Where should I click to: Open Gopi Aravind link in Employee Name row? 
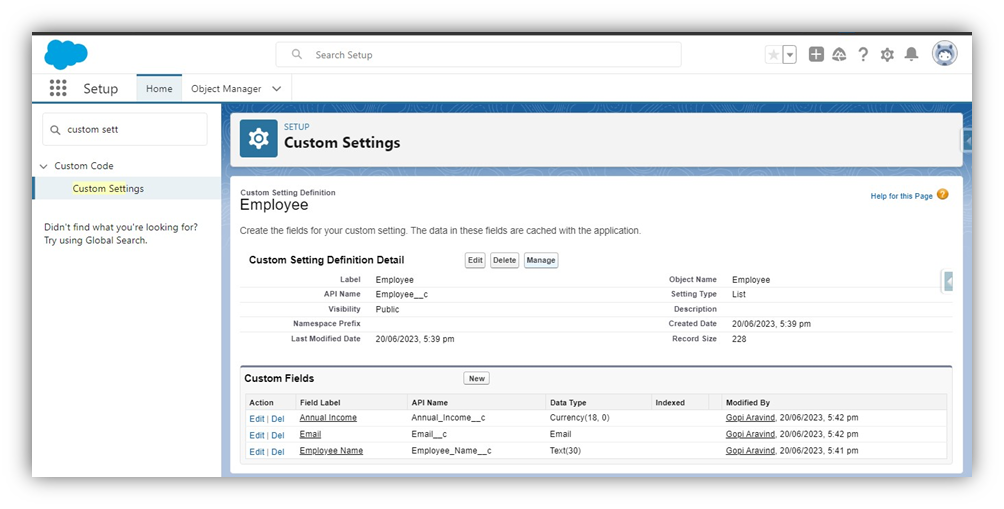coord(750,451)
